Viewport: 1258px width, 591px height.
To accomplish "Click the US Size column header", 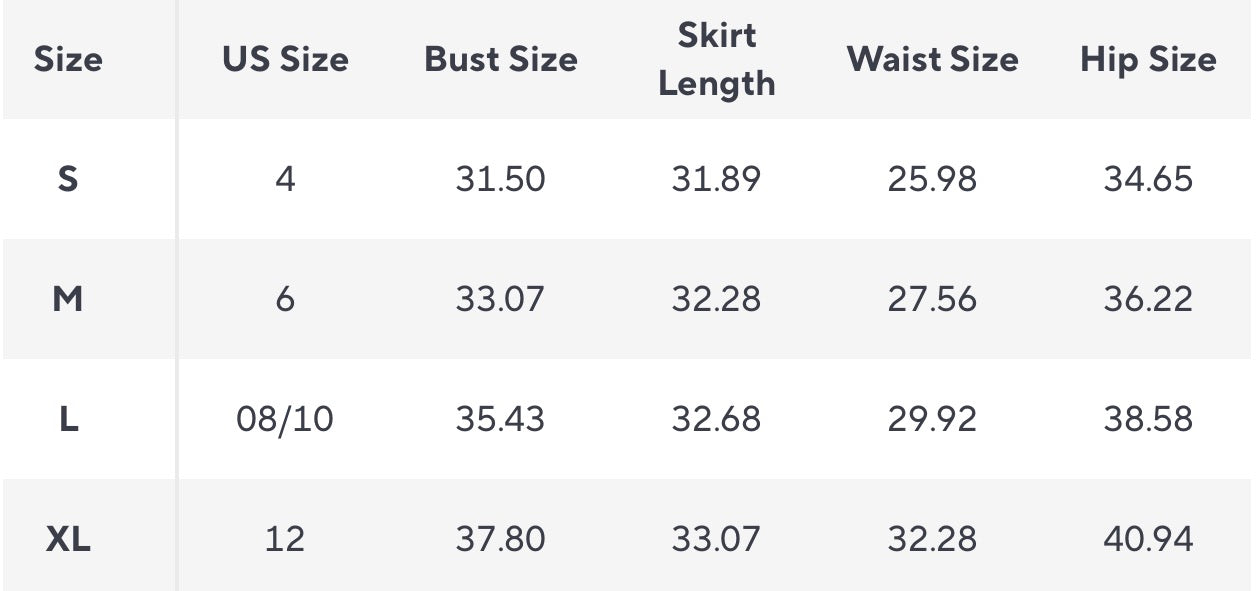I will (285, 60).
